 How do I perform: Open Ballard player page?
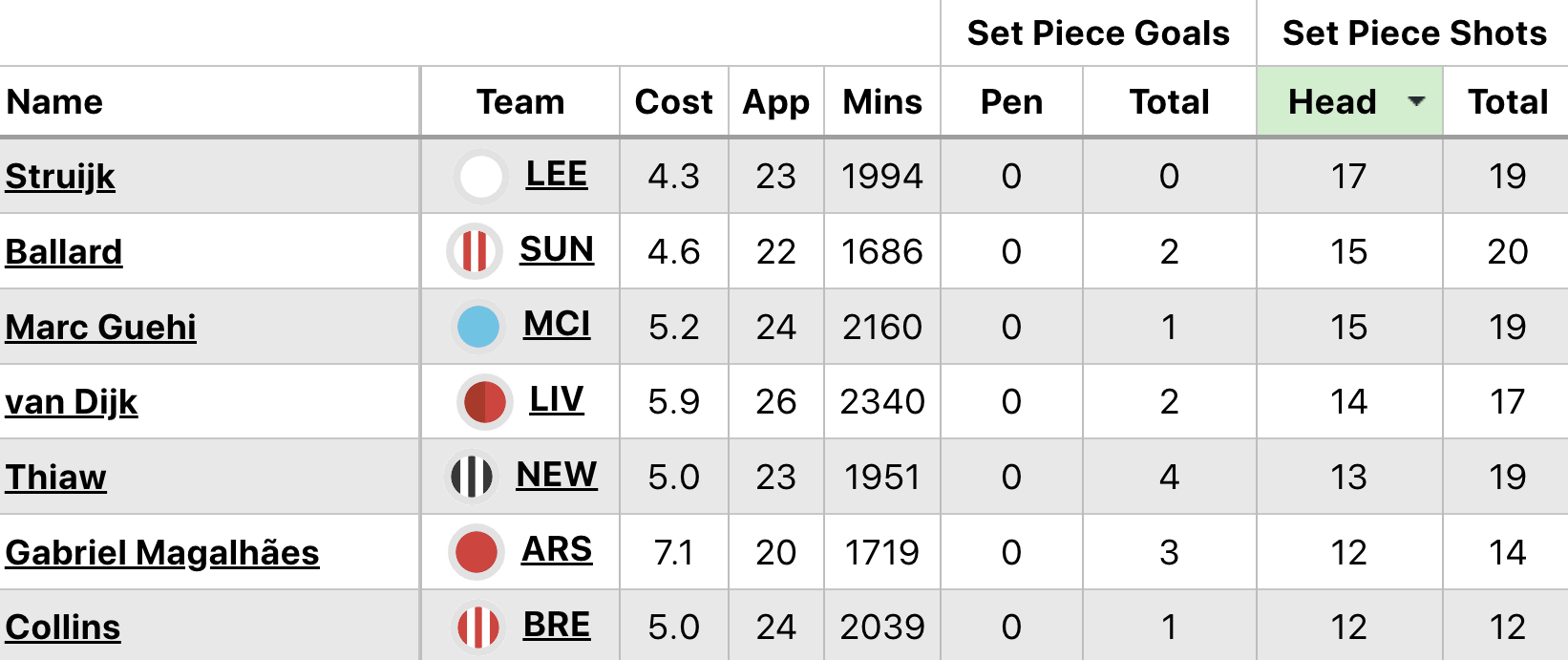[x=64, y=252]
